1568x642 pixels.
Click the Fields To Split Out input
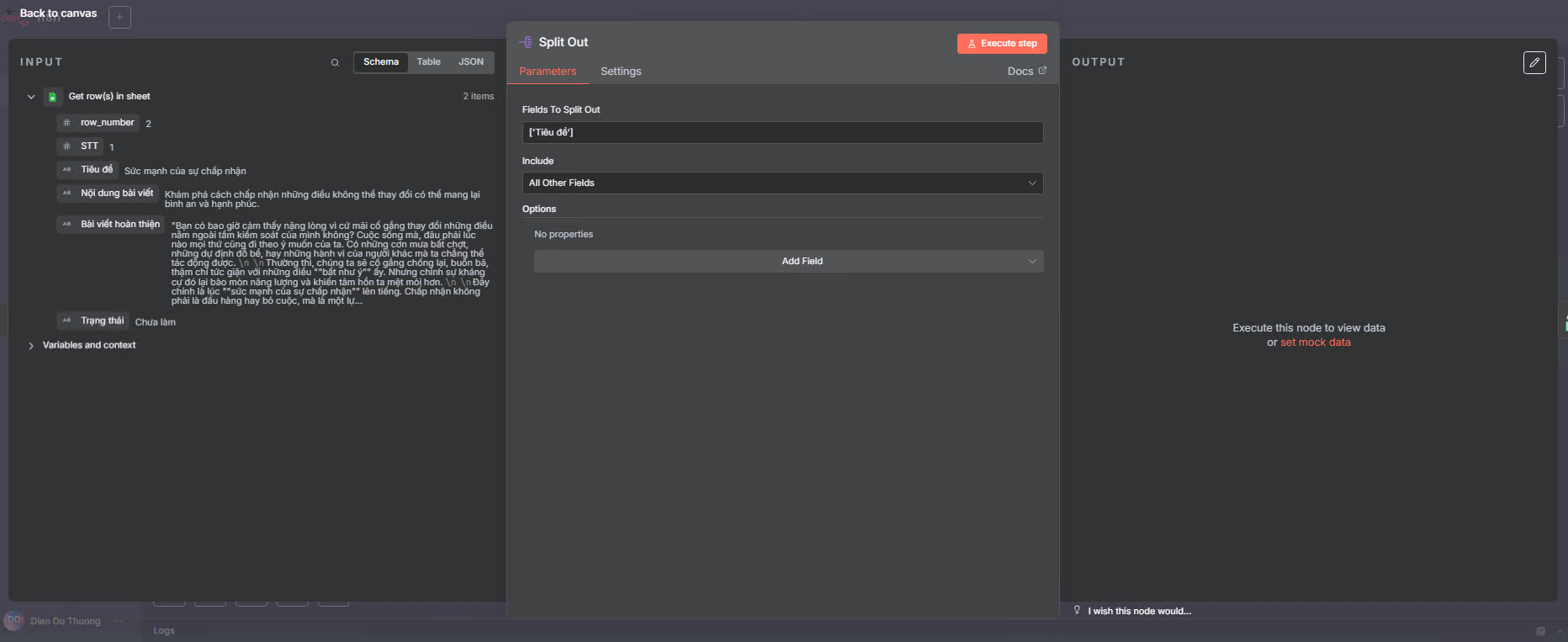point(781,132)
